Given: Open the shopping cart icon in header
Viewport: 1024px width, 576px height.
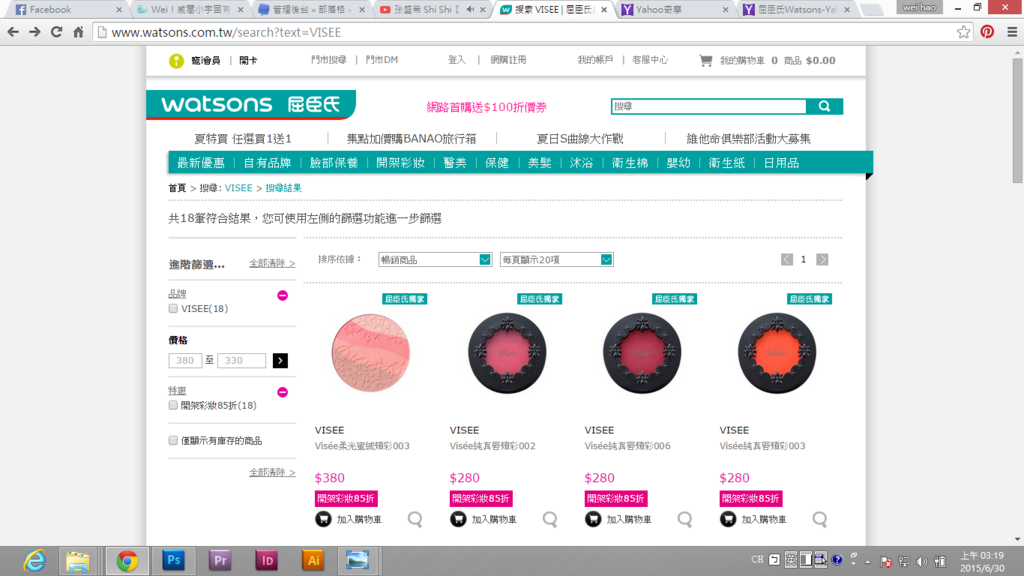Looking at the screenshot, I should (705, 61).
